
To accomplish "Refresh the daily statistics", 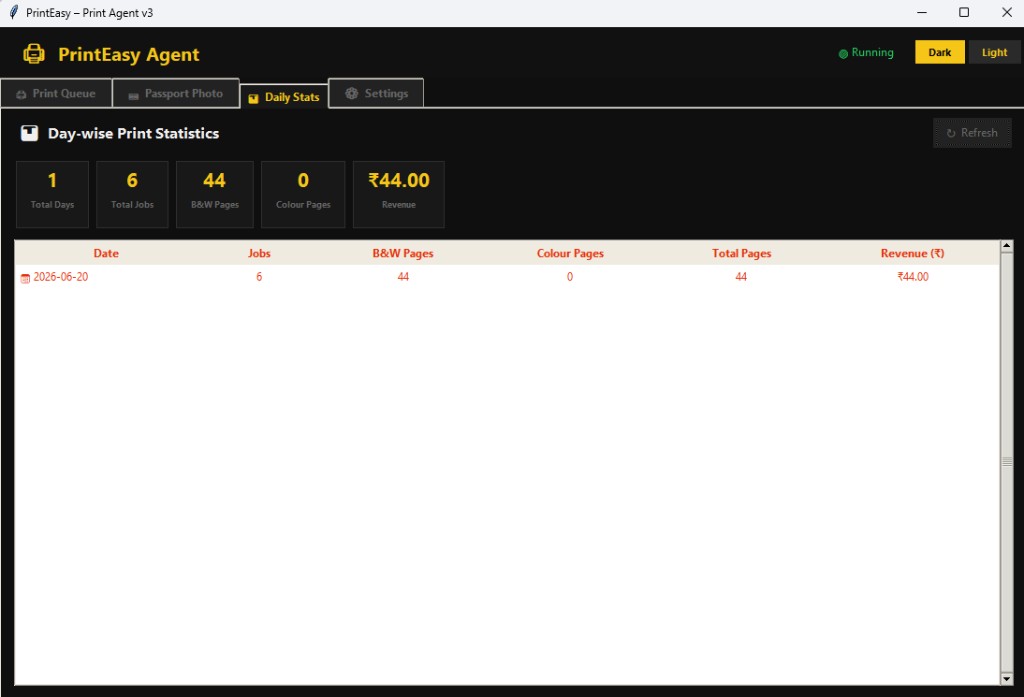I will click(x=972, y=133).
